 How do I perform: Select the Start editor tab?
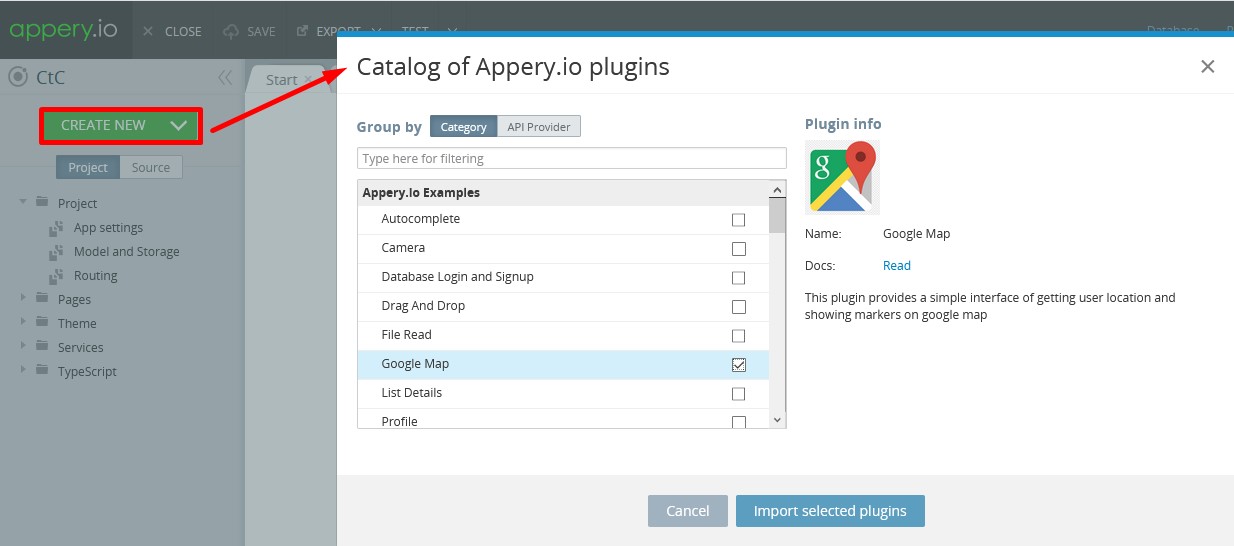coord(281,80)
